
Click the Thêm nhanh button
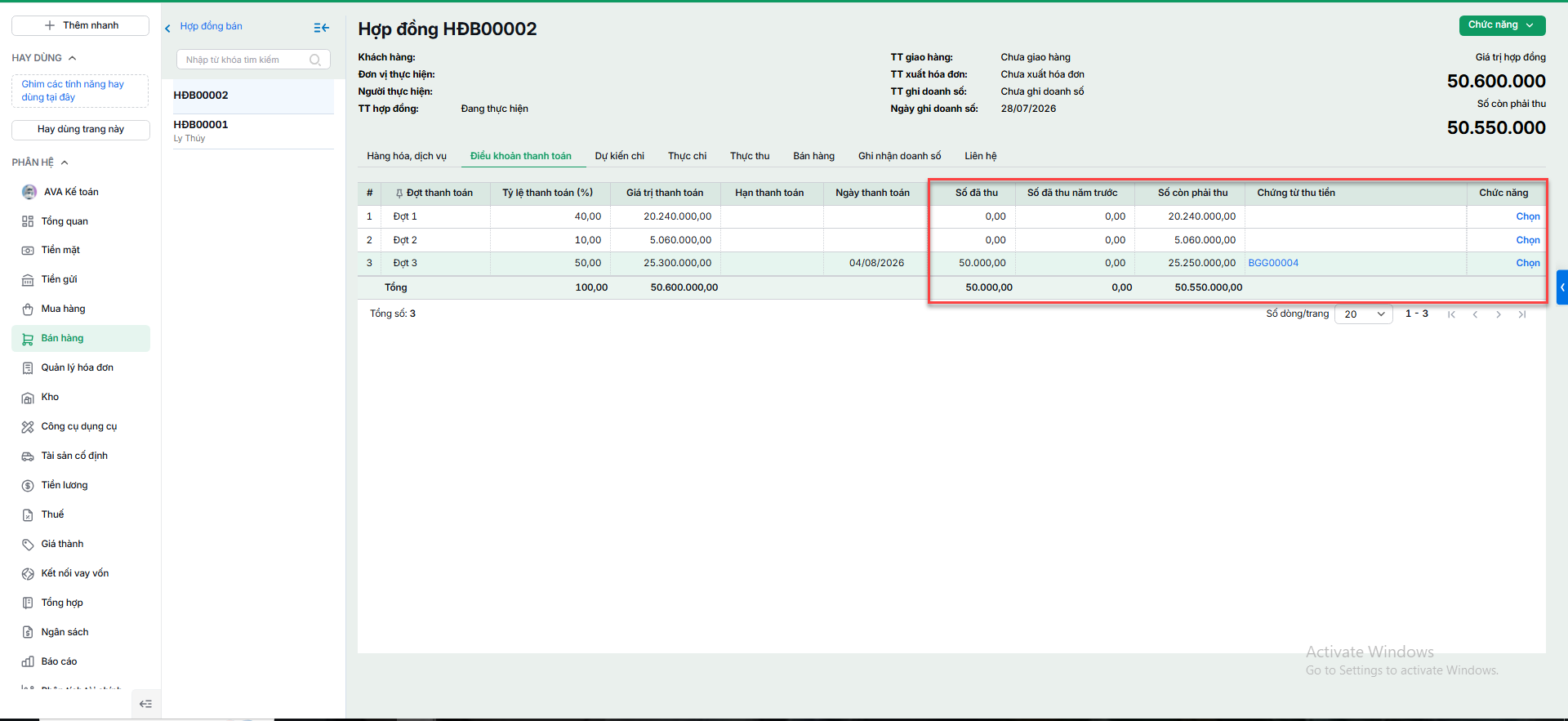click(80, 25)
